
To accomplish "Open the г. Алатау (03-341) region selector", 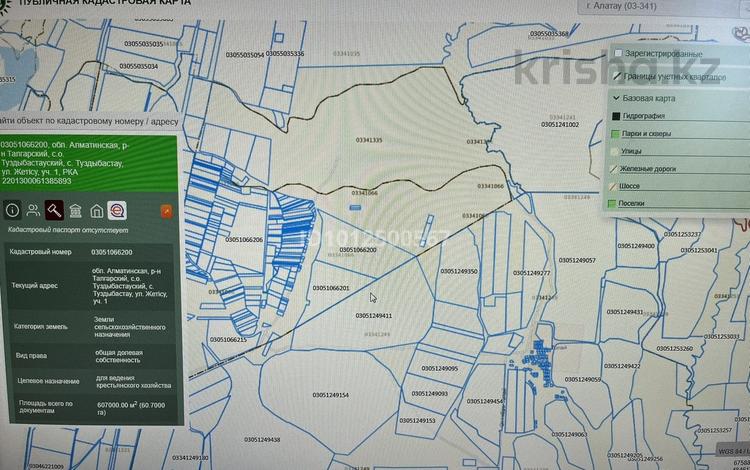I will [x=660, y=7].
